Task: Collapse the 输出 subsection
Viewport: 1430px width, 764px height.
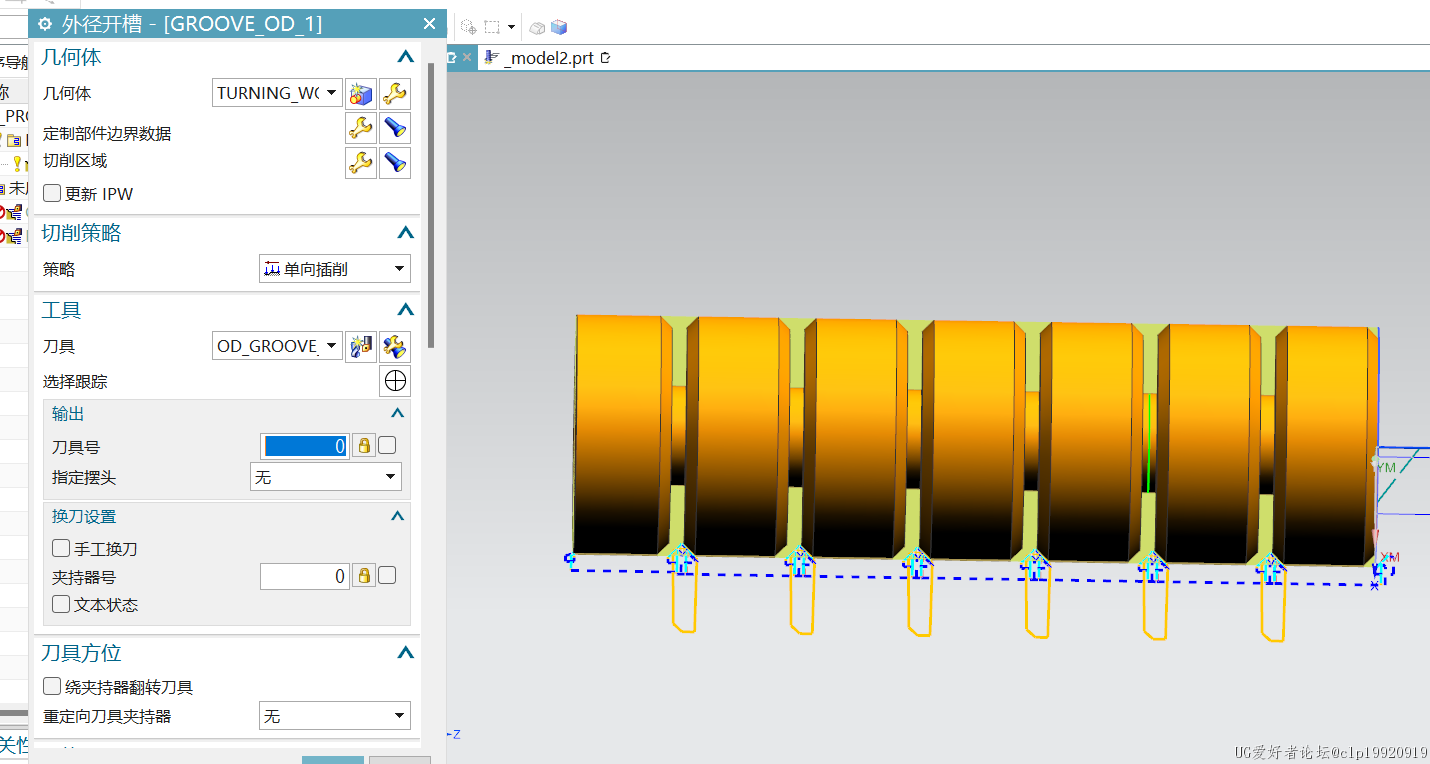Action: (397, 414)
